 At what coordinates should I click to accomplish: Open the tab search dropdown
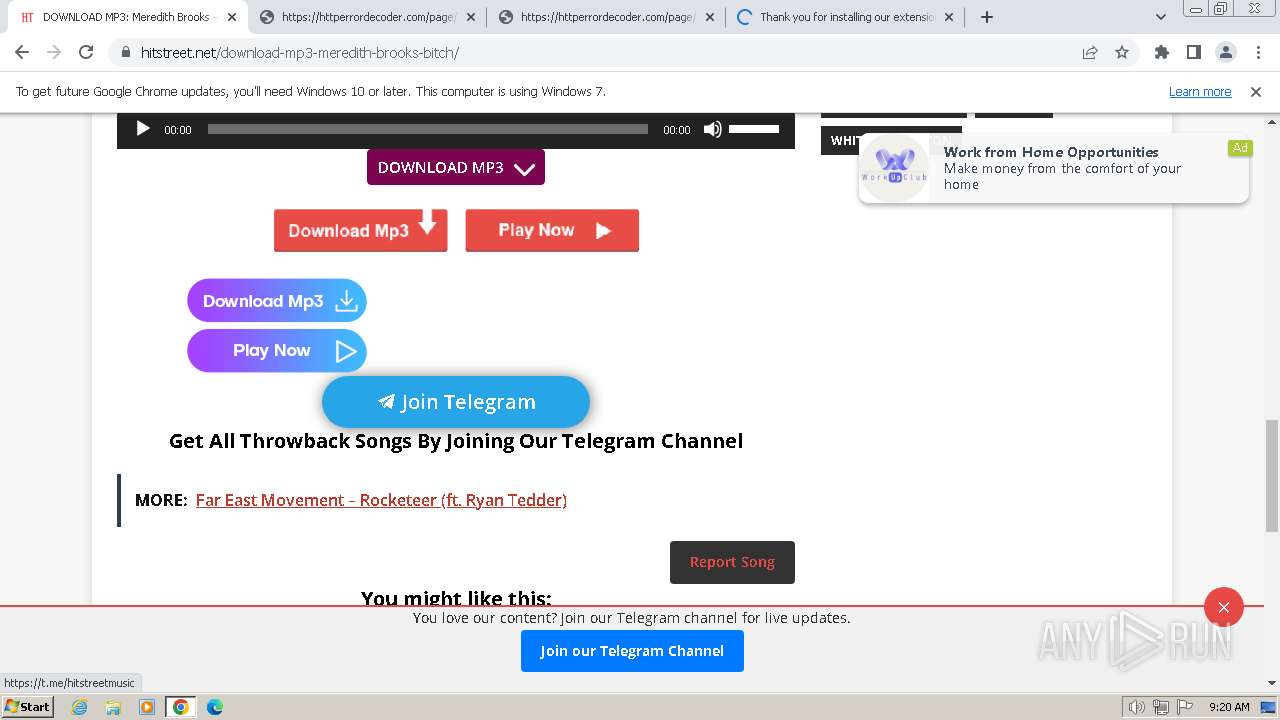point(1160,17)
